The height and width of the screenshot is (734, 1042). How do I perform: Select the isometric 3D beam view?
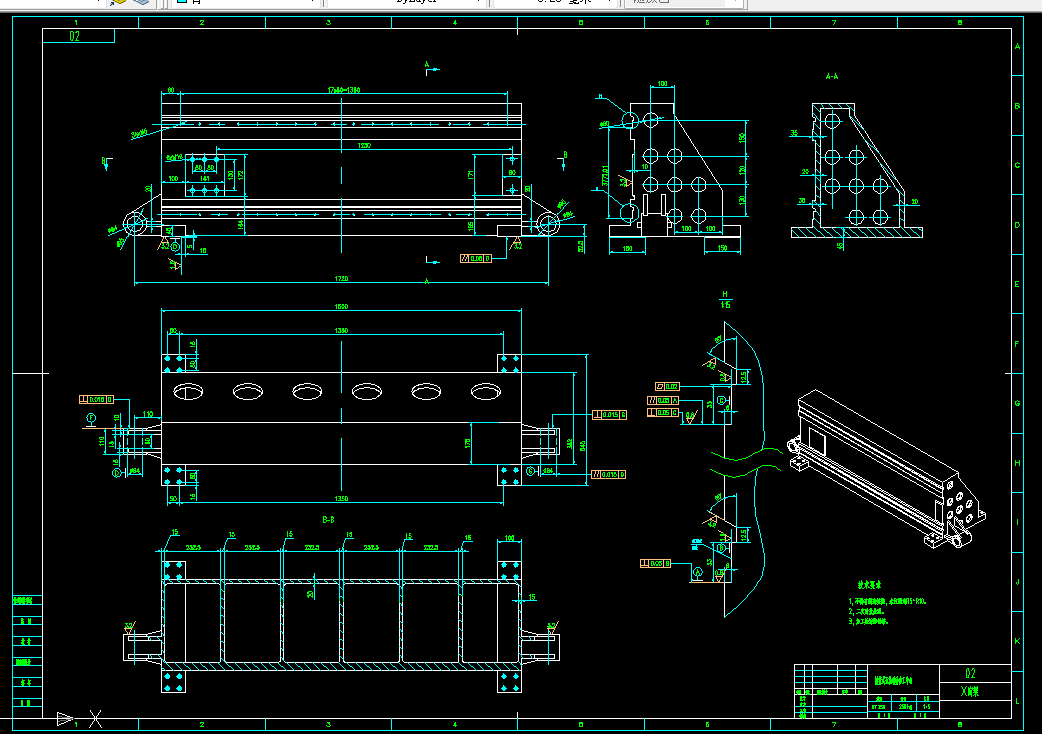point(886,470)
